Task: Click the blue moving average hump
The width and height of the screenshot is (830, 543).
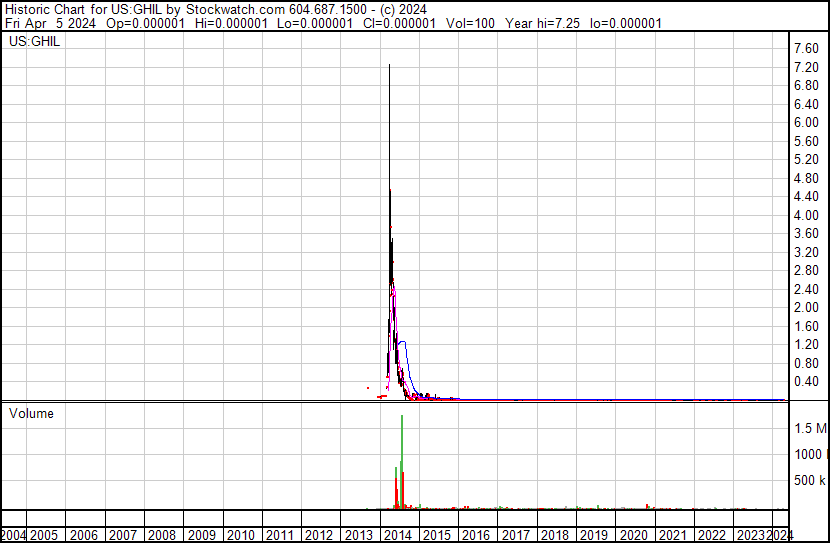Action: point(403,343)
